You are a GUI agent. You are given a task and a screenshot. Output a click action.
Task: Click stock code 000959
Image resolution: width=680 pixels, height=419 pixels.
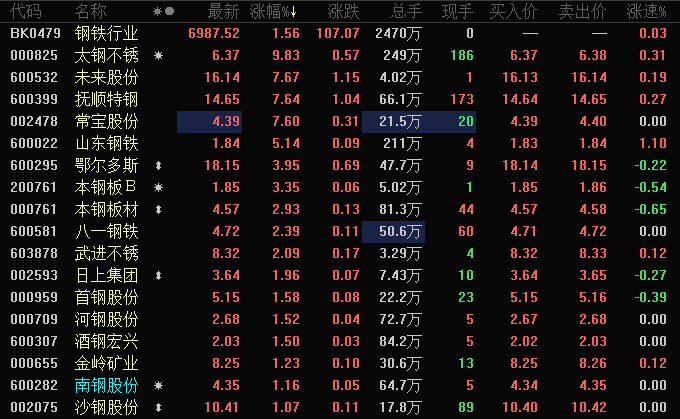click(x=34, y=297)
